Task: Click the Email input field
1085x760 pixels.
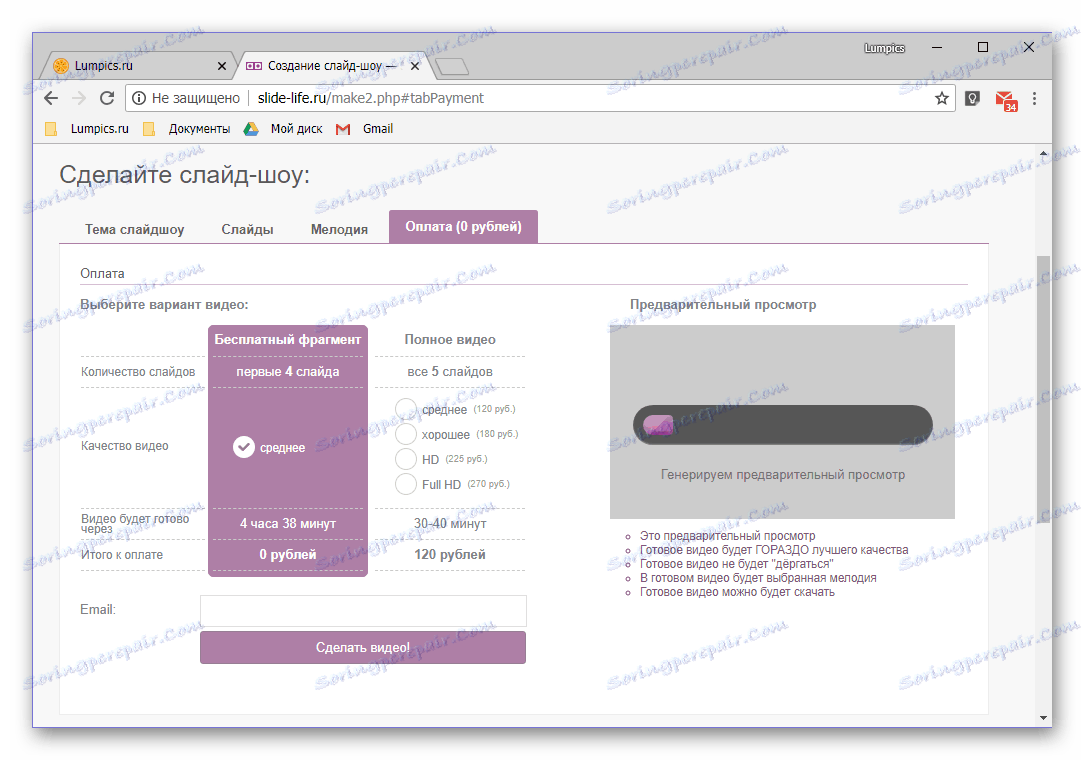Action: point(363,610)
